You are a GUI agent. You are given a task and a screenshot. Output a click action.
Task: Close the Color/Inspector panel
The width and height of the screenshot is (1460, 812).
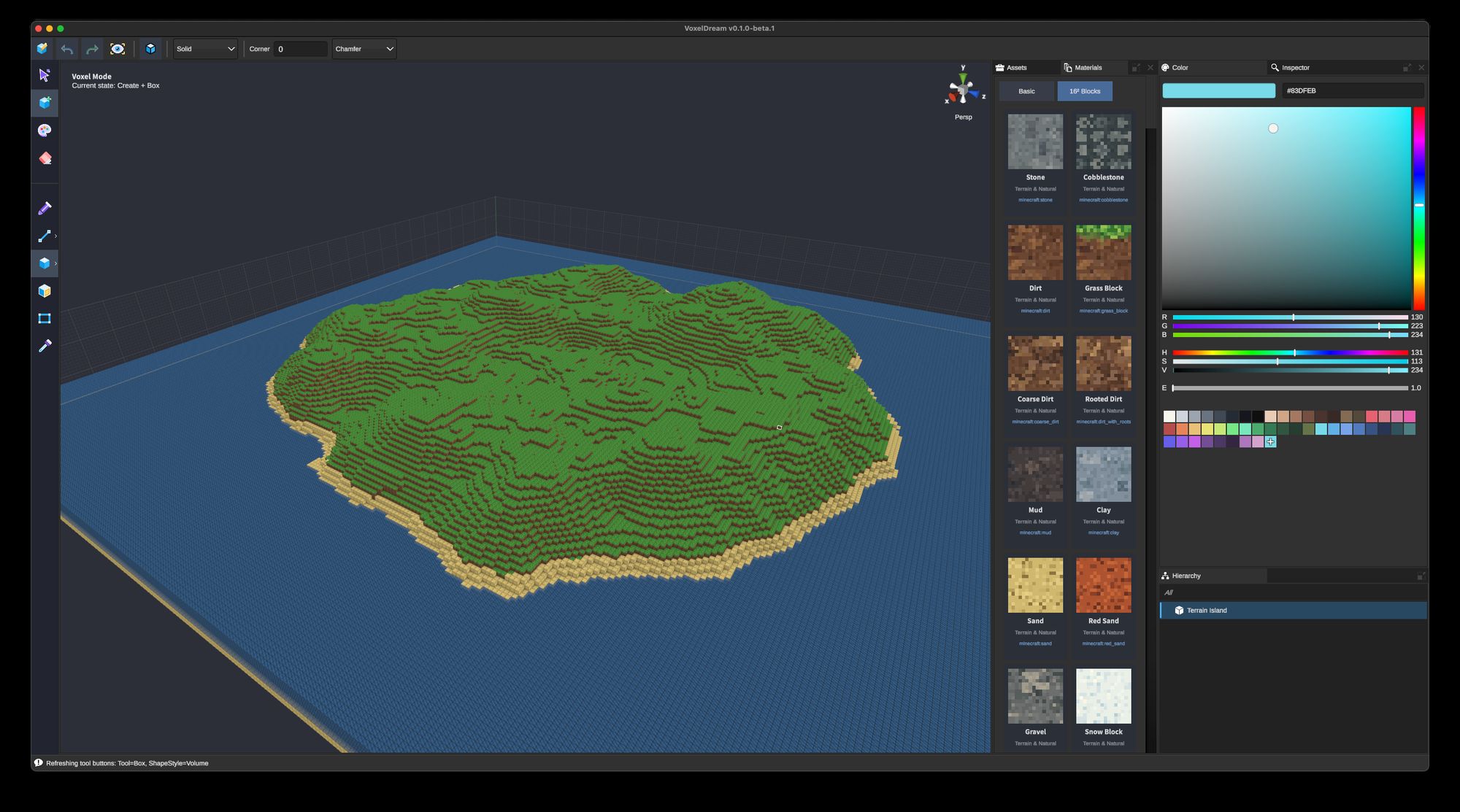tap(1421, 68)
